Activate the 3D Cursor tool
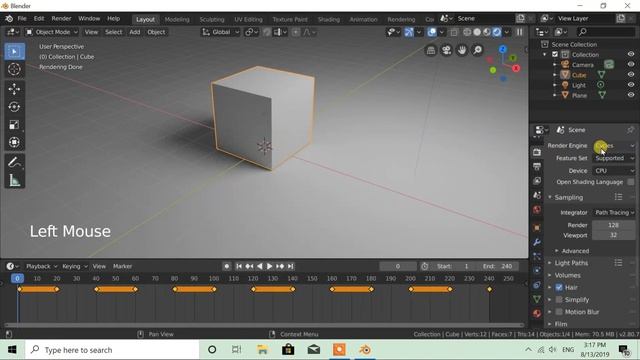Image resolution: width=640 pixels, height=360 pixels. pos(14,69)
